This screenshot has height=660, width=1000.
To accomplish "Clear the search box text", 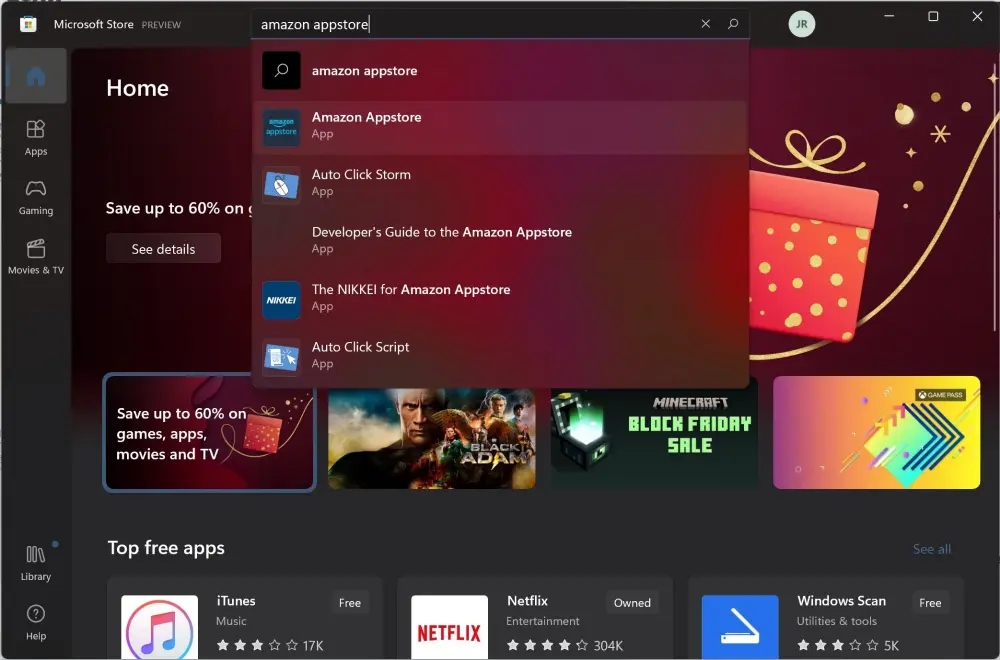I will [705, 24].
